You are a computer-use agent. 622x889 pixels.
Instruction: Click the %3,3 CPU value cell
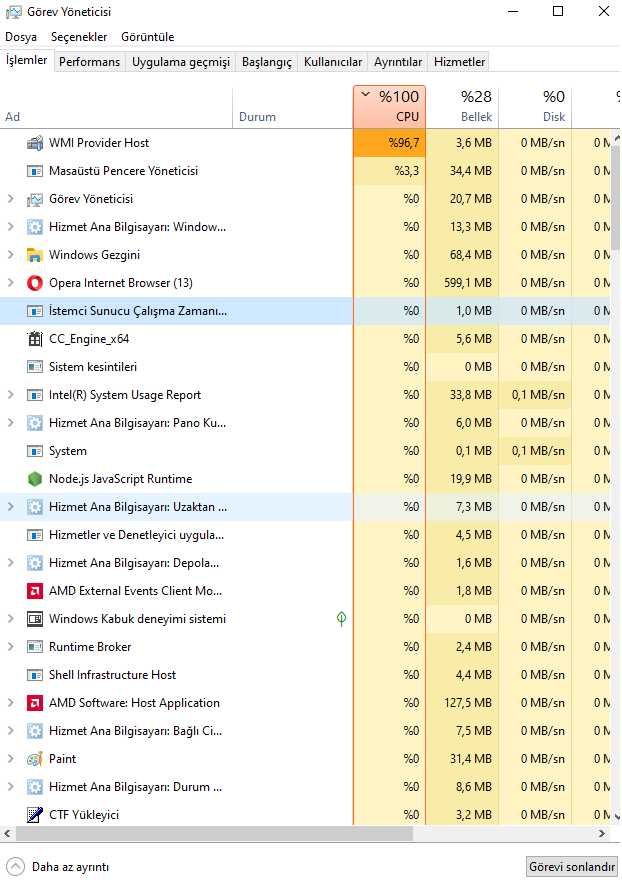[390, 171]
